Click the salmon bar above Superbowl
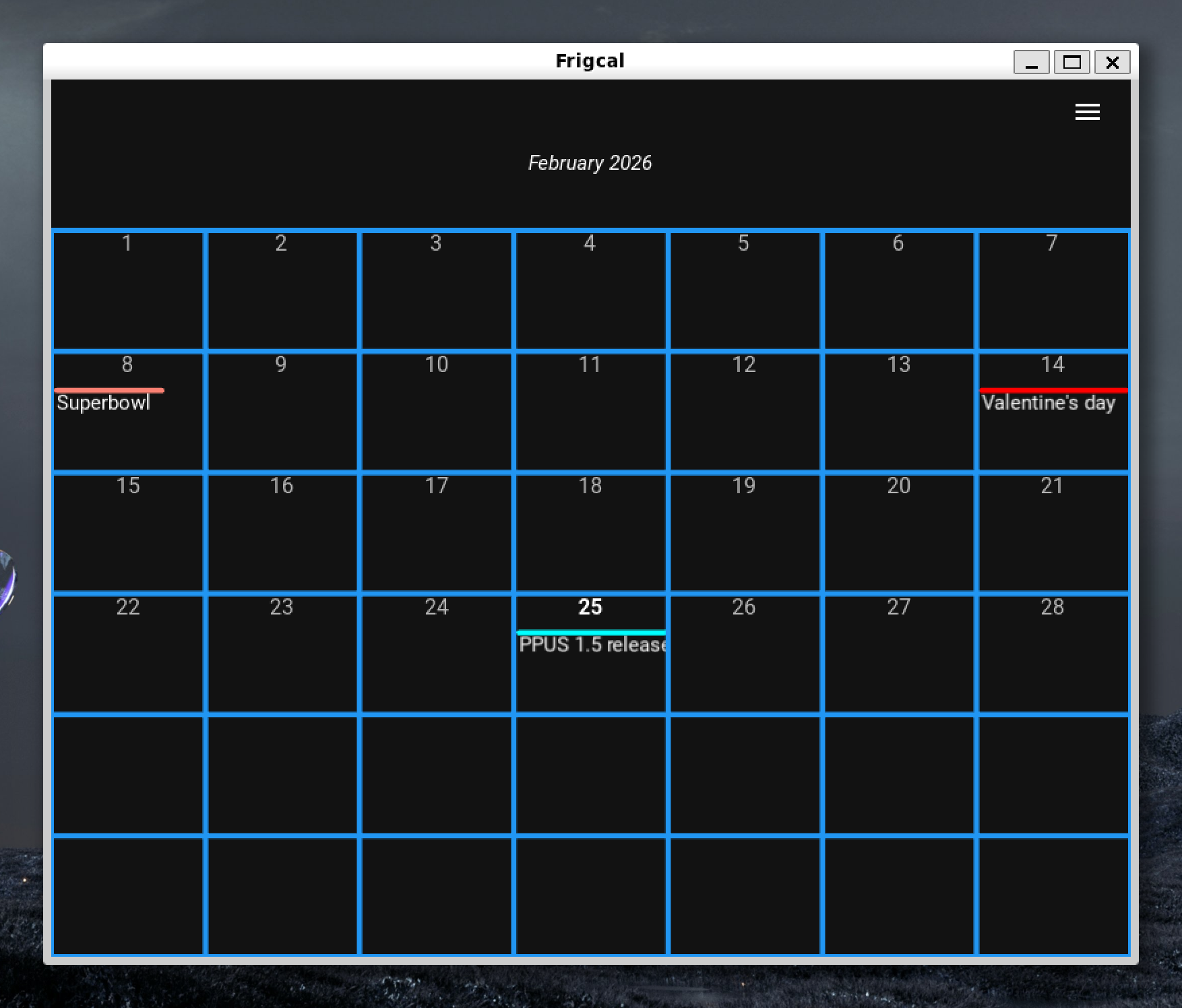Image resolution: width=1182 pixels, height=1008 pixels. click(x=109, y=390)
